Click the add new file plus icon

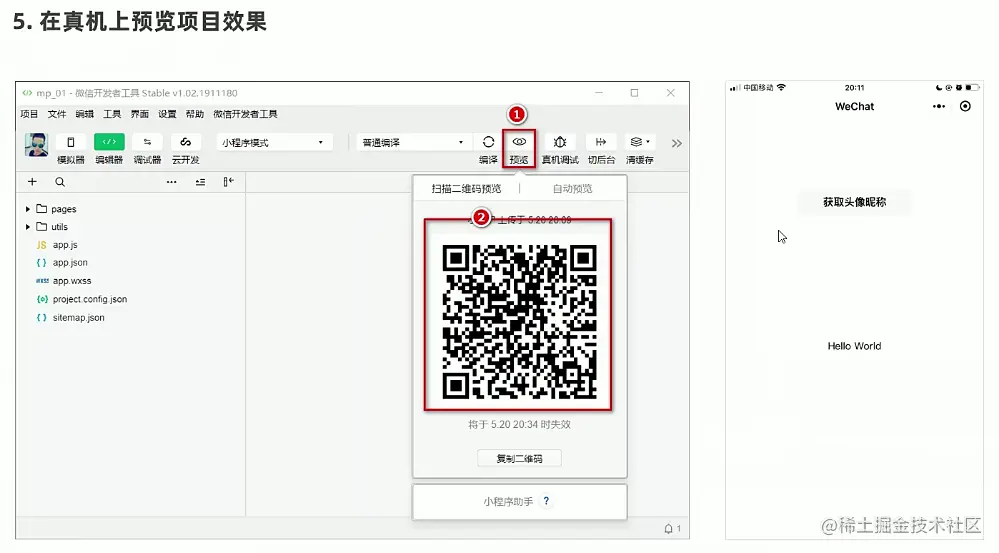[x=32, y=182]
